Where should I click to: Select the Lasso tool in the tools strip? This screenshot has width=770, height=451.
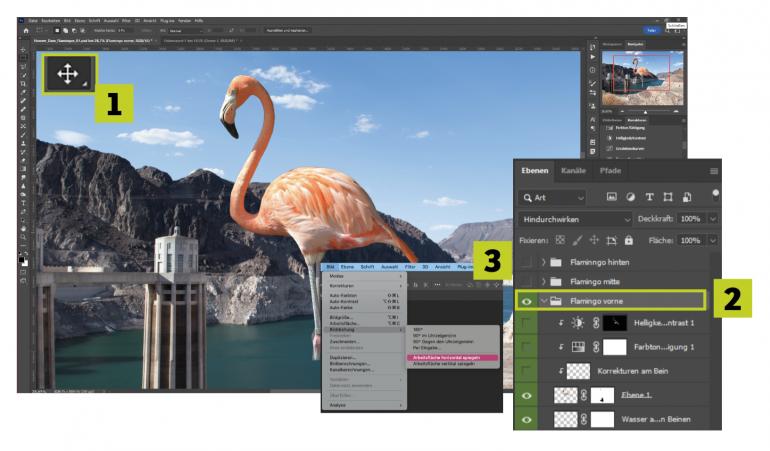click(x=23, y=66)
